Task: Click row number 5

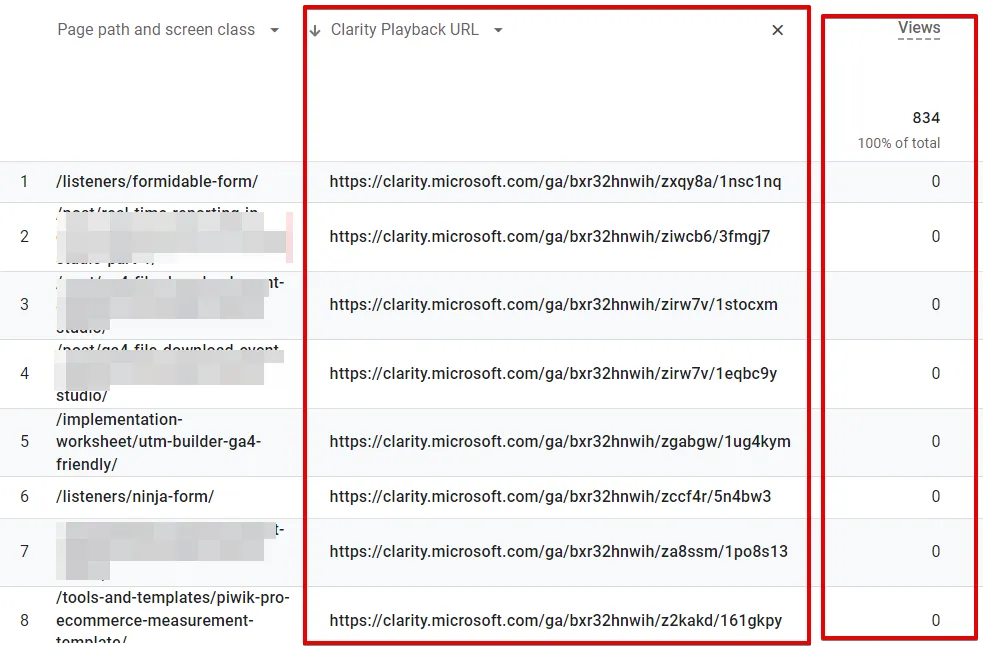Action: [x=24, y=441]
